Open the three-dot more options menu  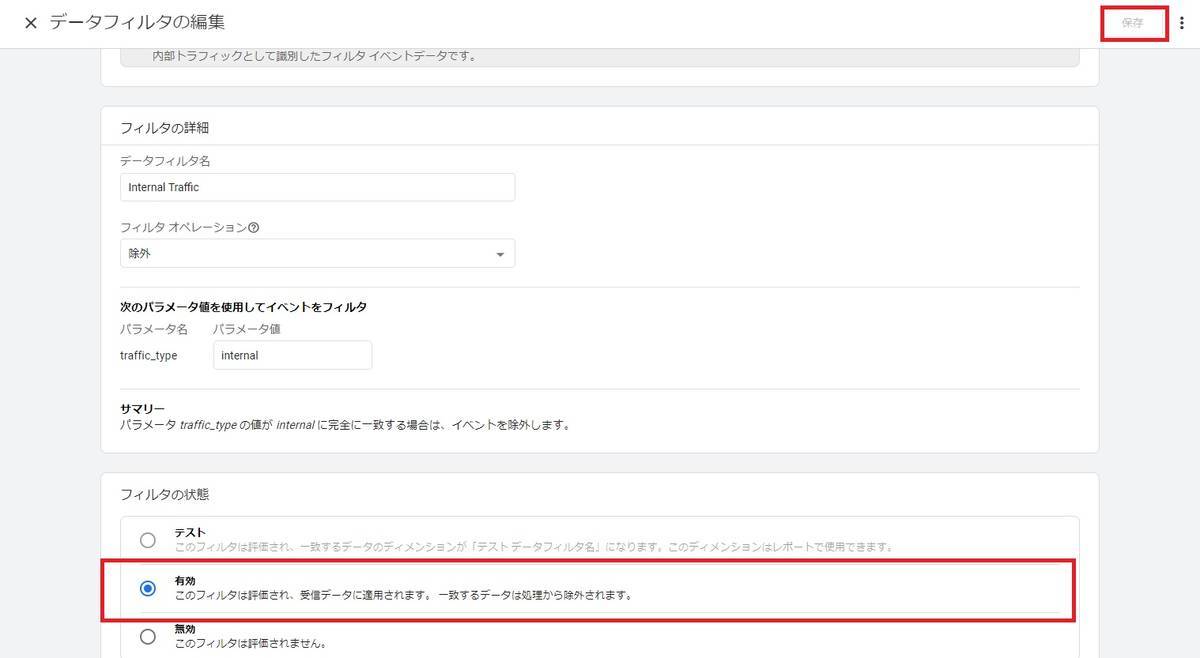(x=1181, y=23)
